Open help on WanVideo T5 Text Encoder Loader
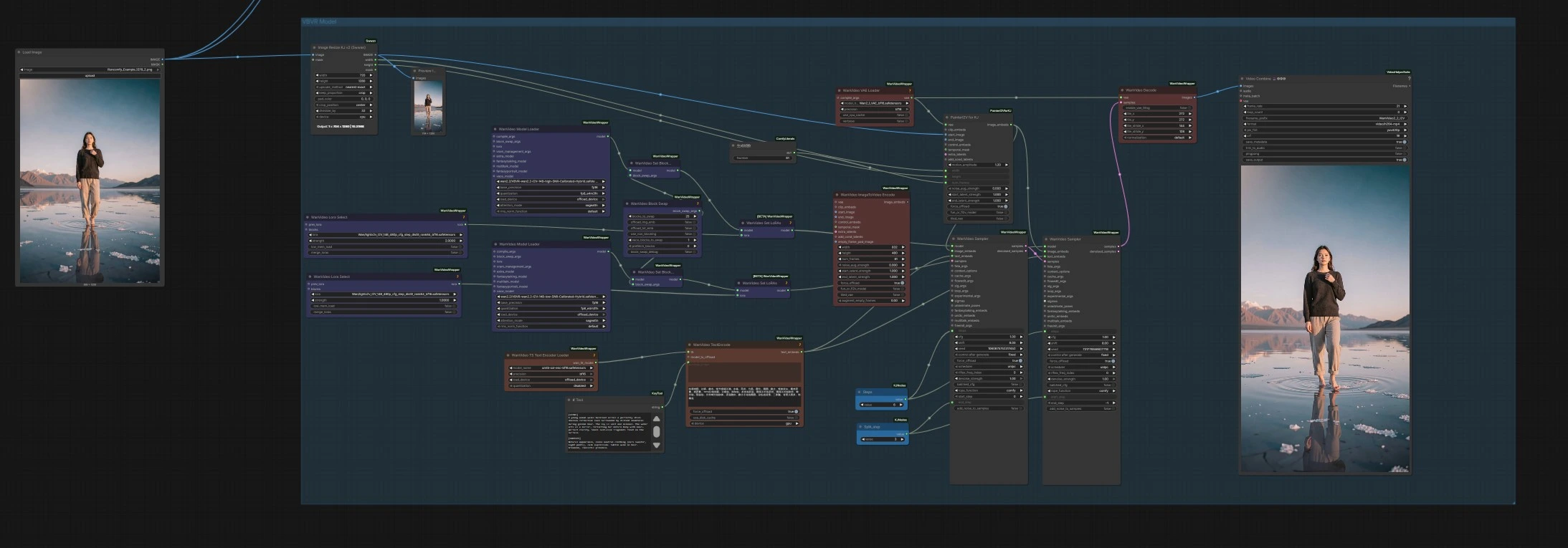This screenshot has width=1568, height=548. coord(594,355)
